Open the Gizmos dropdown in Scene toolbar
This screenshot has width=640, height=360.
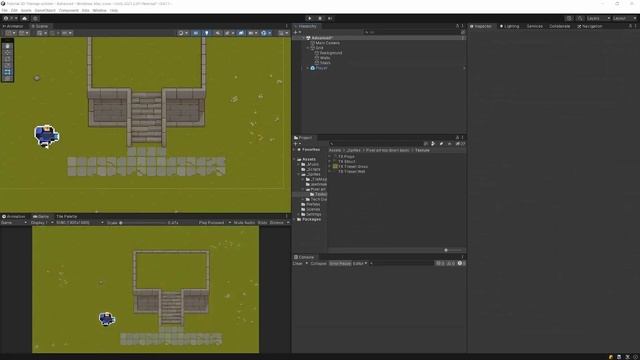tap(266, 33)
